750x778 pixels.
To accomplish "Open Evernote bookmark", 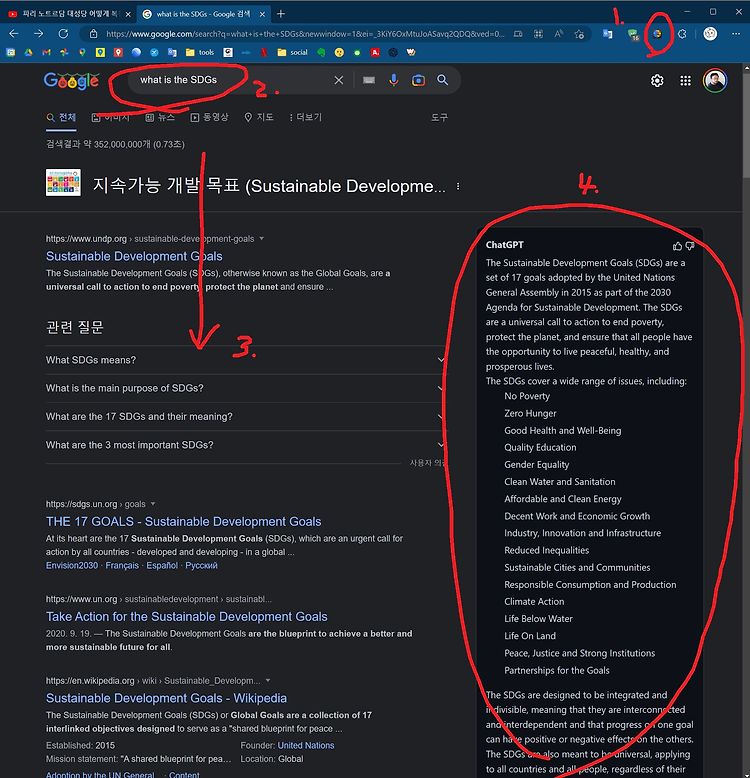I will pyautogui.click(x=321, y=52).
